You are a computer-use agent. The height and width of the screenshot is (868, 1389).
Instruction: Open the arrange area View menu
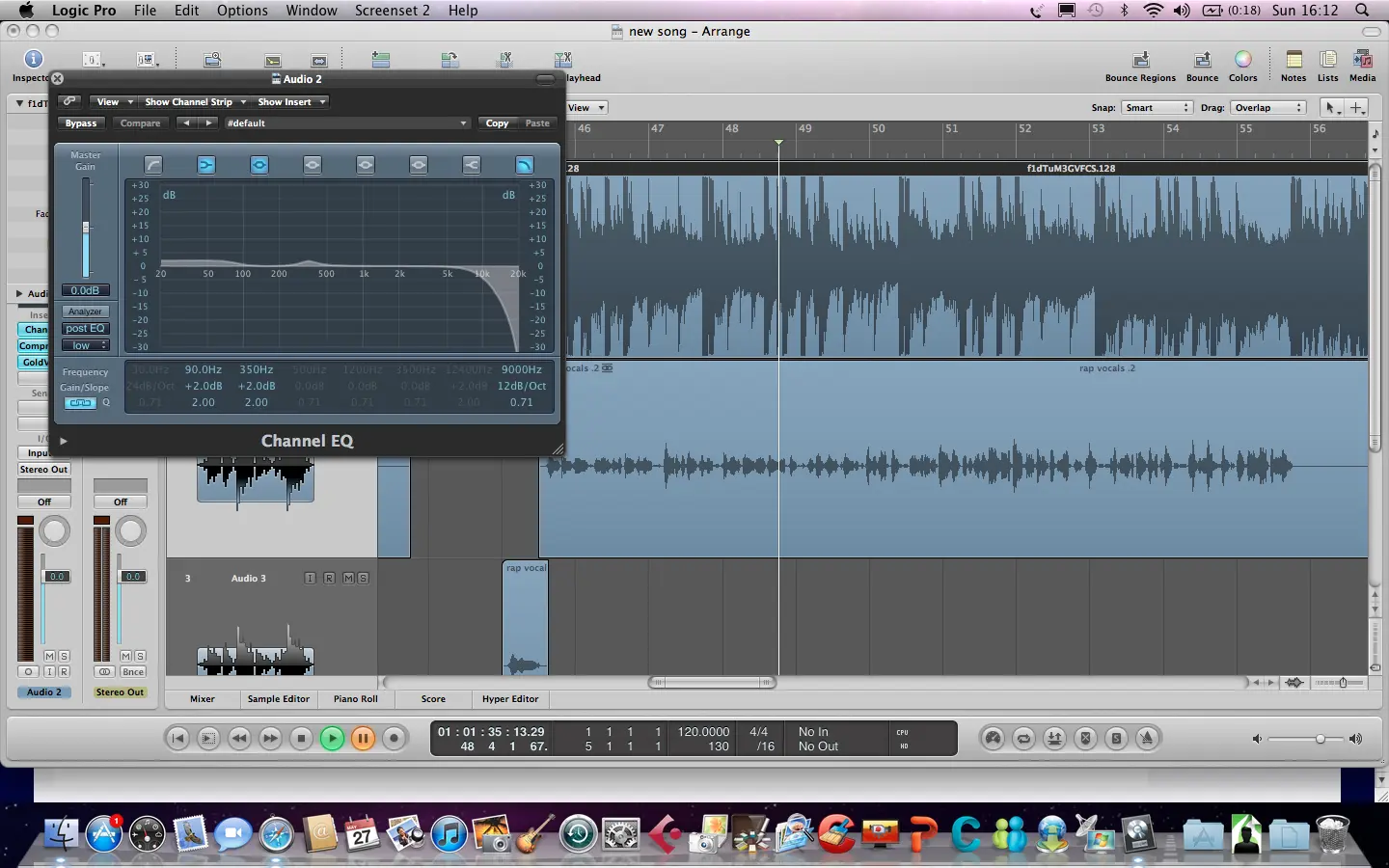tap(586, 108)
